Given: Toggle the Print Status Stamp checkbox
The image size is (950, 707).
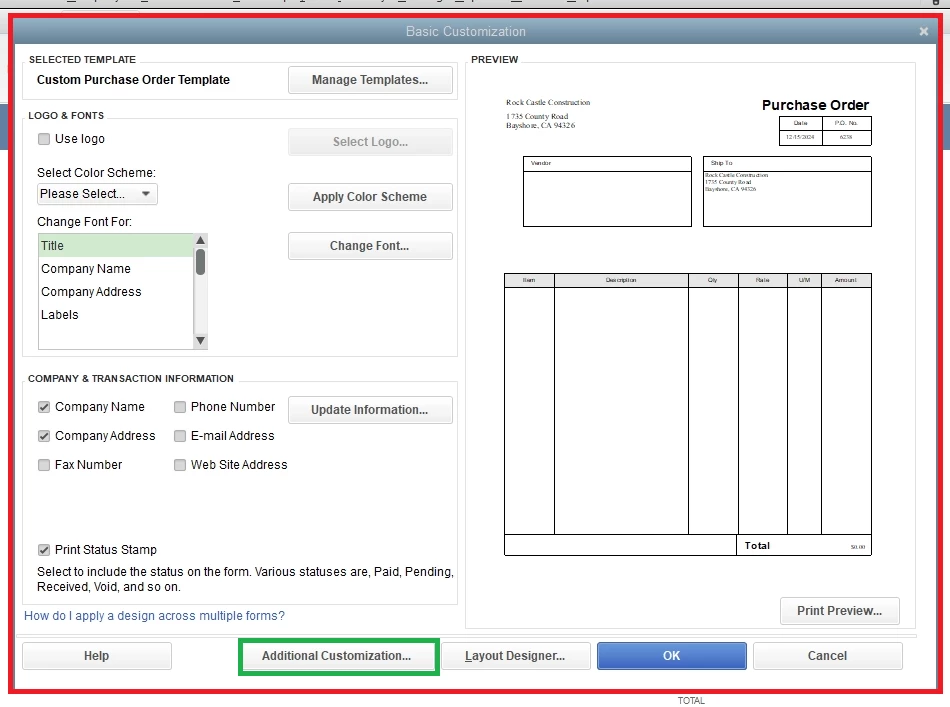Looking at the screenshot, I should coord(44,550).
